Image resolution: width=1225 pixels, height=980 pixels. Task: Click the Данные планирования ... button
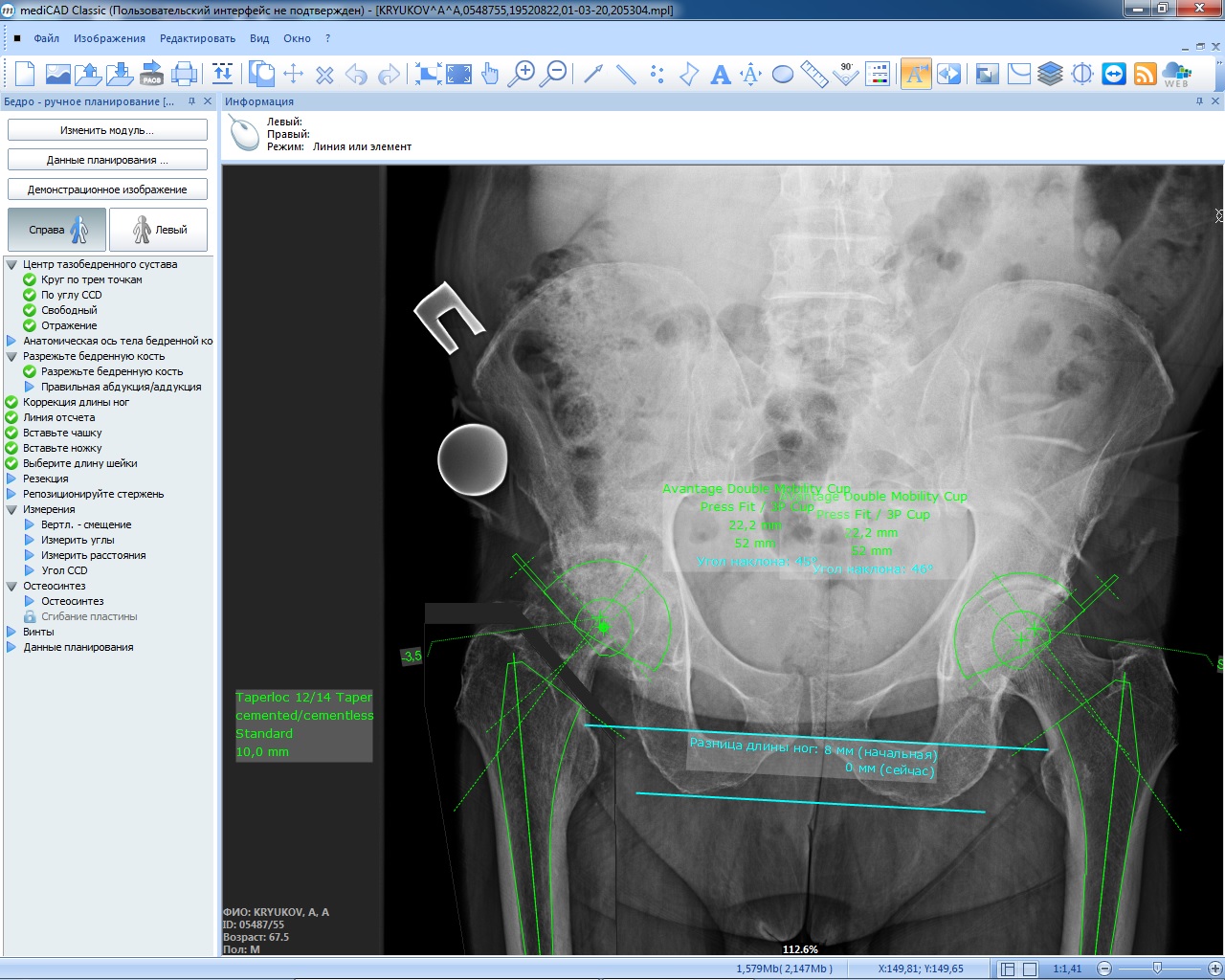(x=107, y=160)
